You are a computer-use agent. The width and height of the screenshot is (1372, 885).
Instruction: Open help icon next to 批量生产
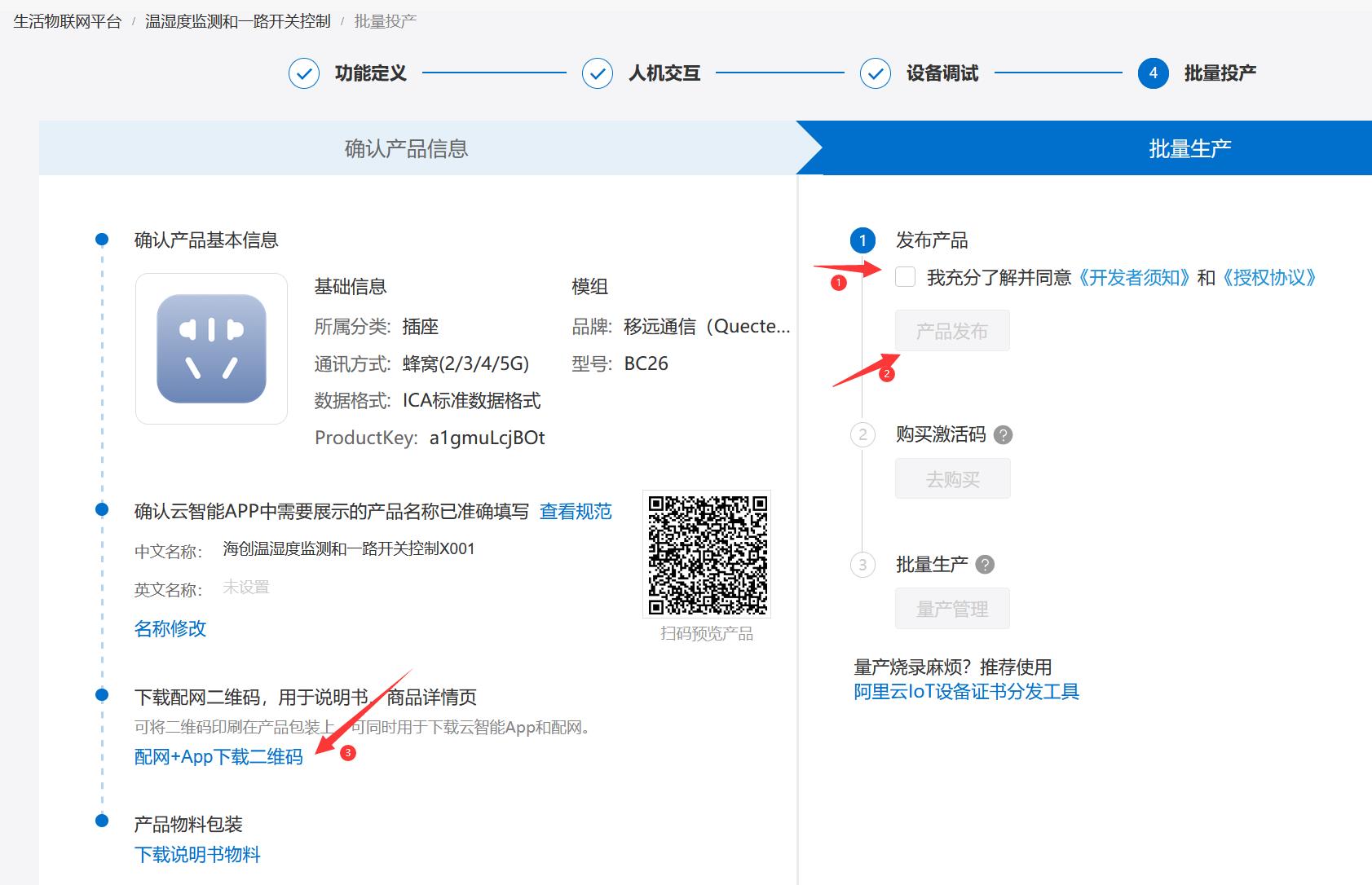[x=986, y=565]
